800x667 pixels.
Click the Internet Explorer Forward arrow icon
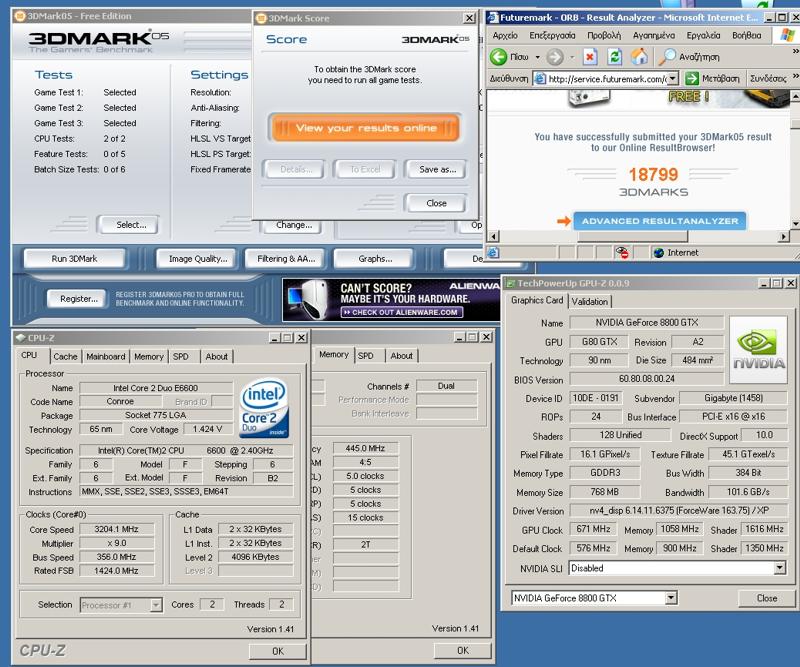pos(555,57)
